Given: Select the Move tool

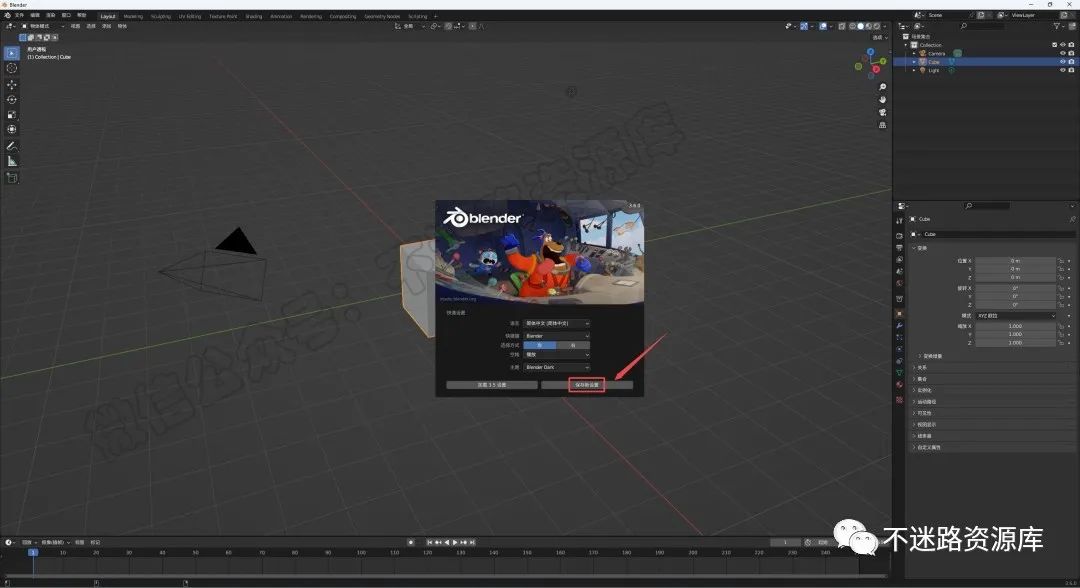Looking at the screenshot, I should pos(12,85).
